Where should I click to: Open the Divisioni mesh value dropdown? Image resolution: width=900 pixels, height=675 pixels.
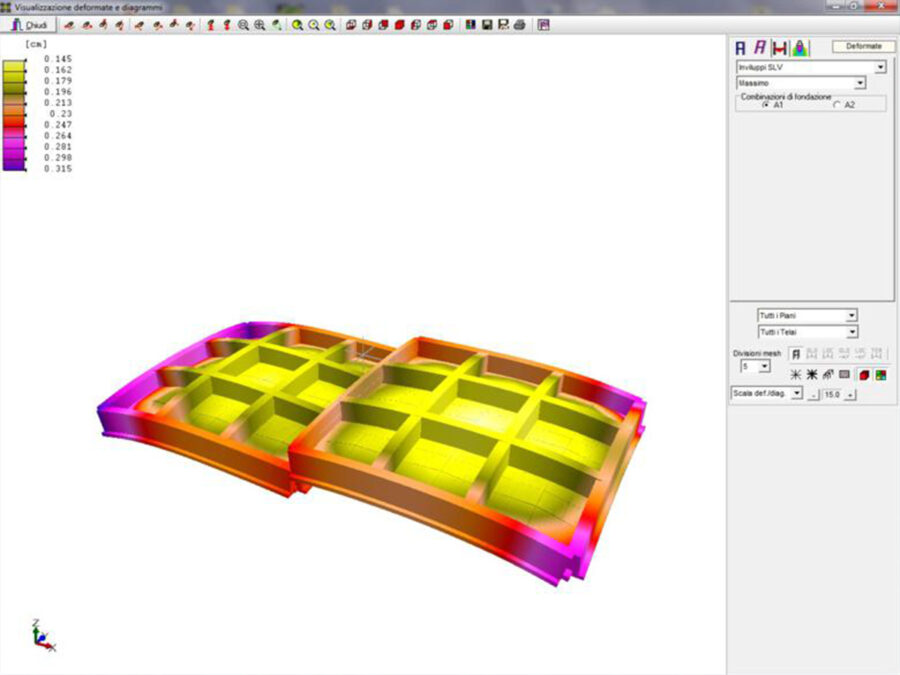click(765, 367)
